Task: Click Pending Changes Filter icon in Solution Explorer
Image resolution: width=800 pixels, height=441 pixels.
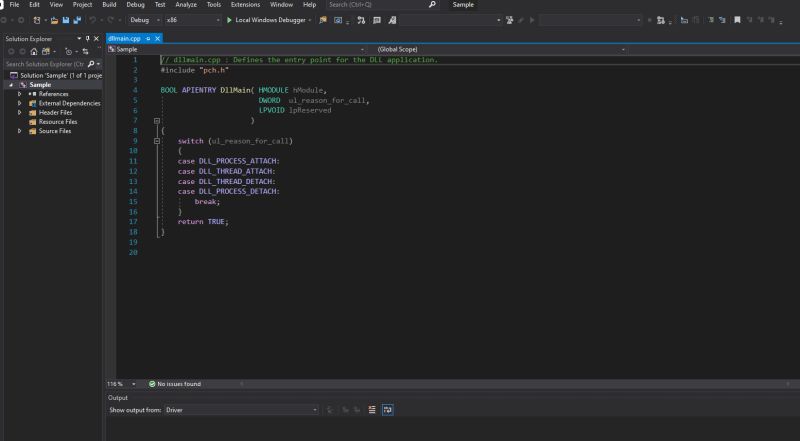Action: pos(68,52)
